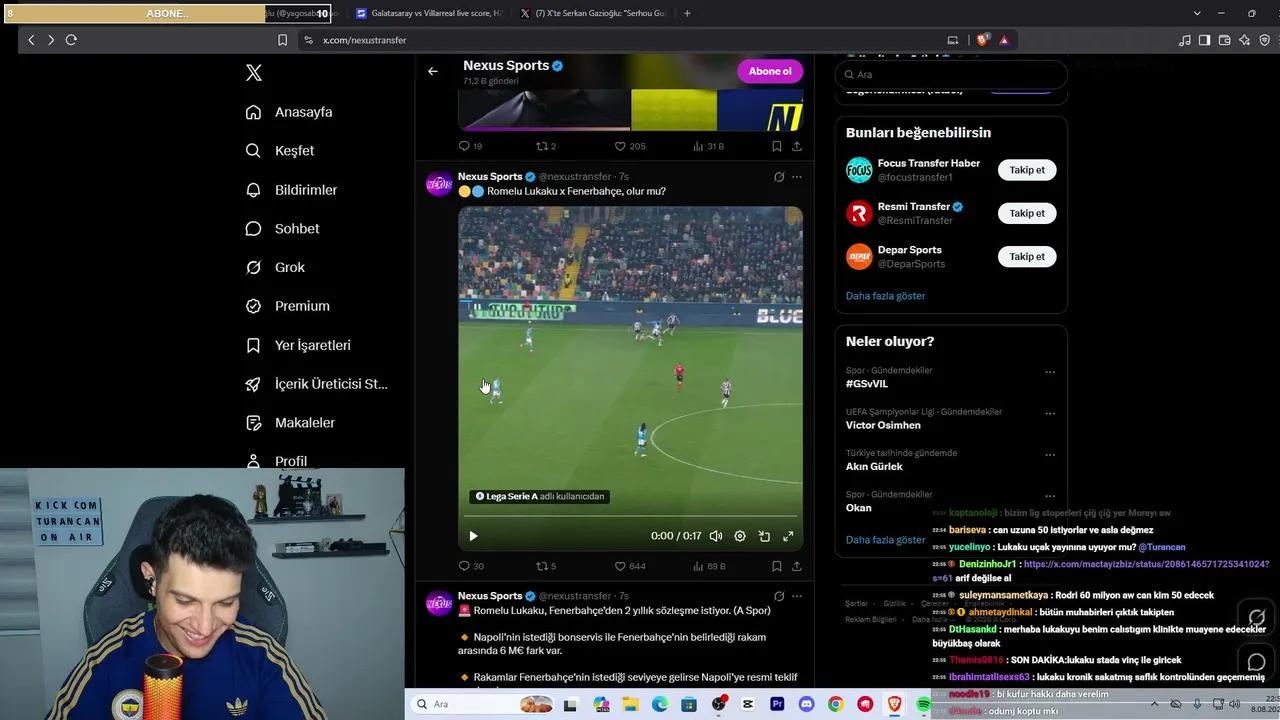The width and height of the screenshot is (1280, 720).
Task: Open the Discord taskbar icon
Action: (806, 705)
